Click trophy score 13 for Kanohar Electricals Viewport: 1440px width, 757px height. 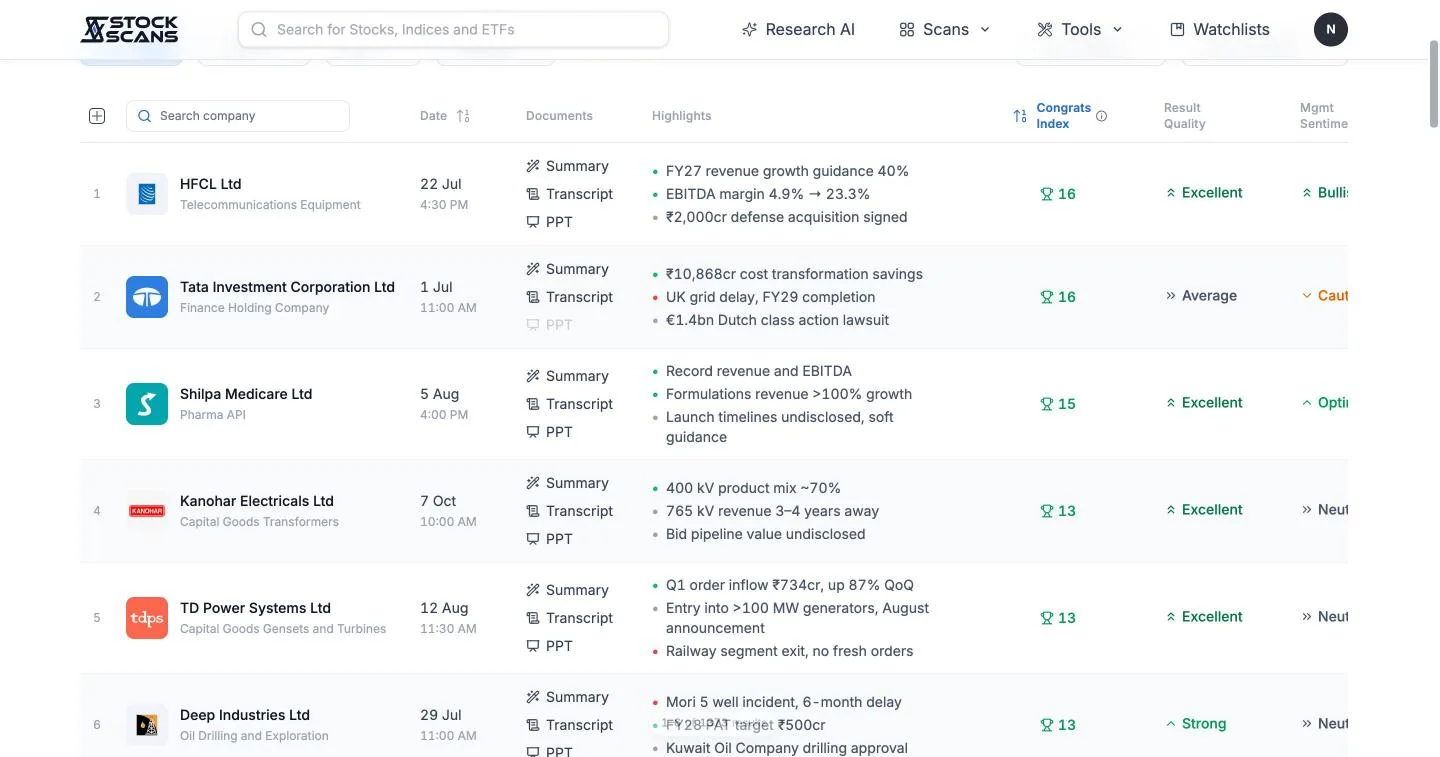coord(1058,511)
